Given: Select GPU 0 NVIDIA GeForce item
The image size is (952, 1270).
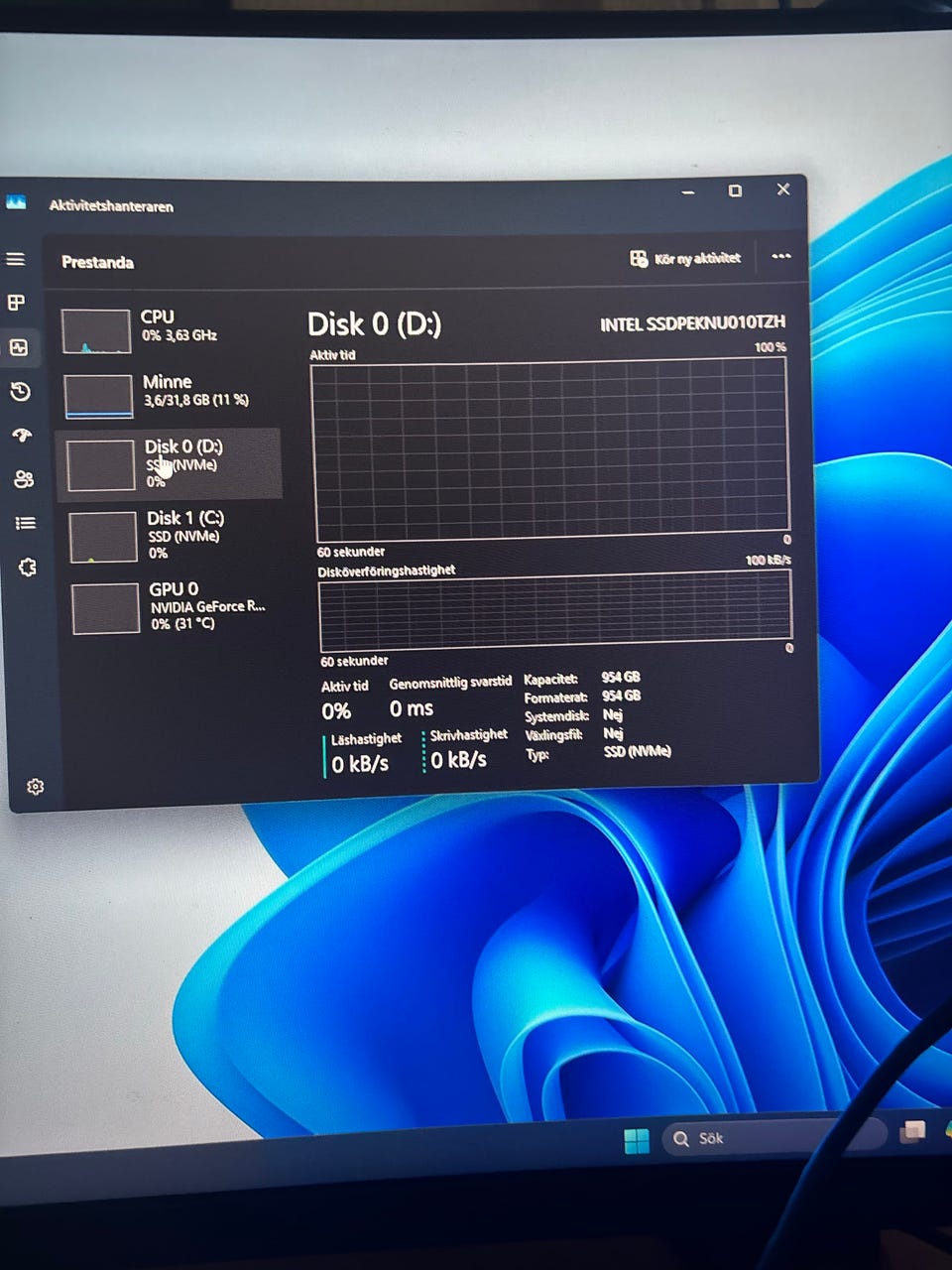Looking at the screenshot, I should [x=174, y=605].
